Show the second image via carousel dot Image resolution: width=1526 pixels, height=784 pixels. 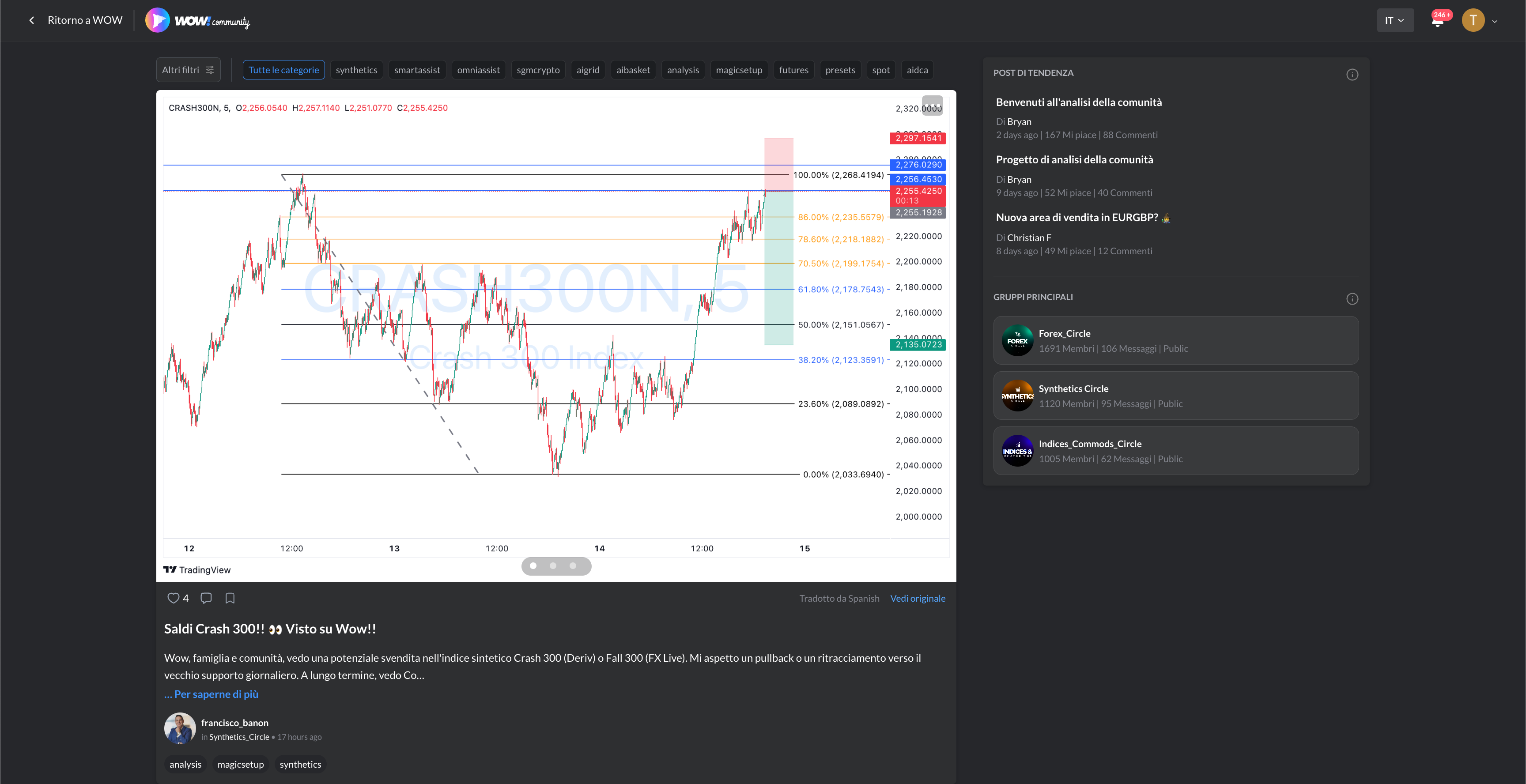(x=553, y=566)
